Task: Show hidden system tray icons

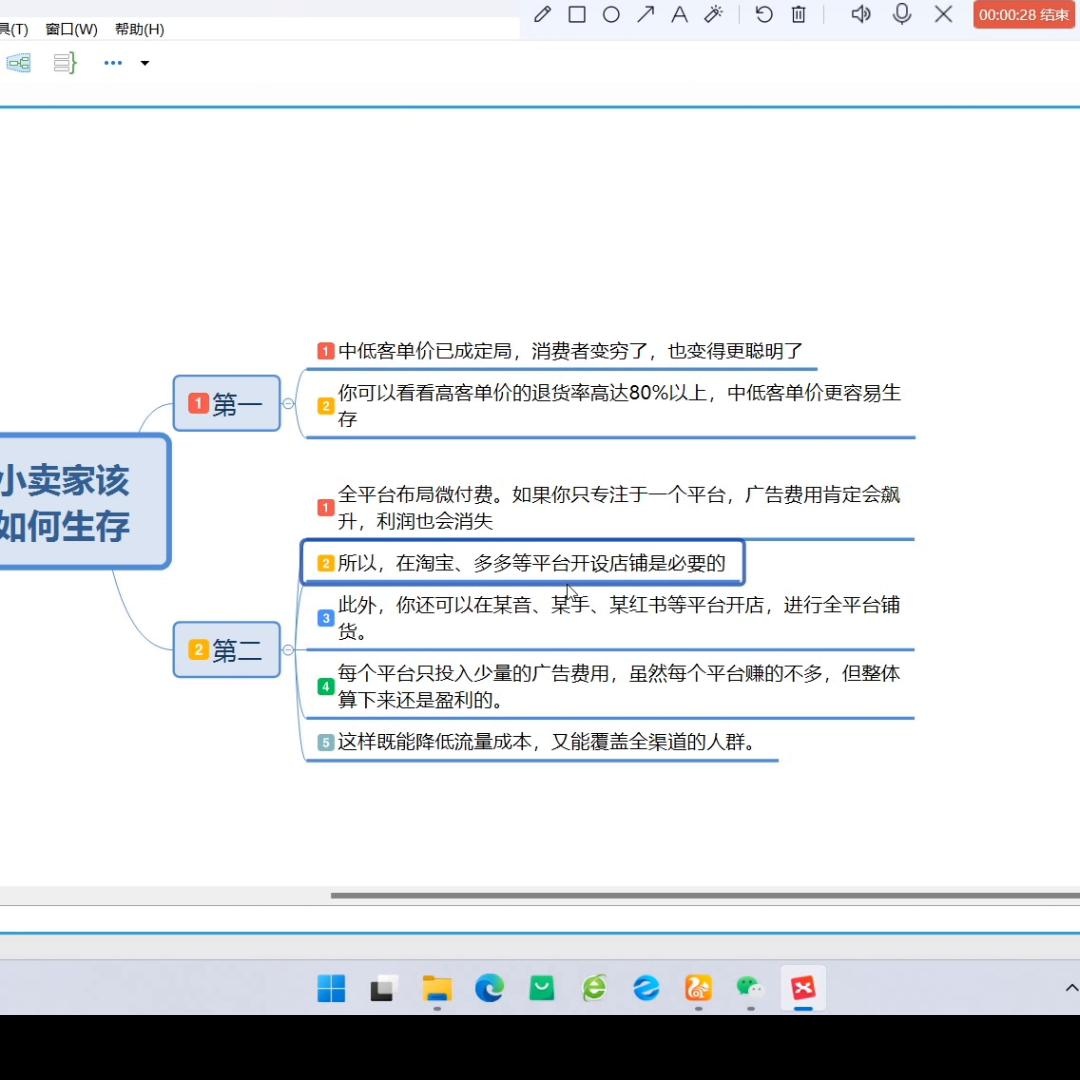Action: point(1072,988)
